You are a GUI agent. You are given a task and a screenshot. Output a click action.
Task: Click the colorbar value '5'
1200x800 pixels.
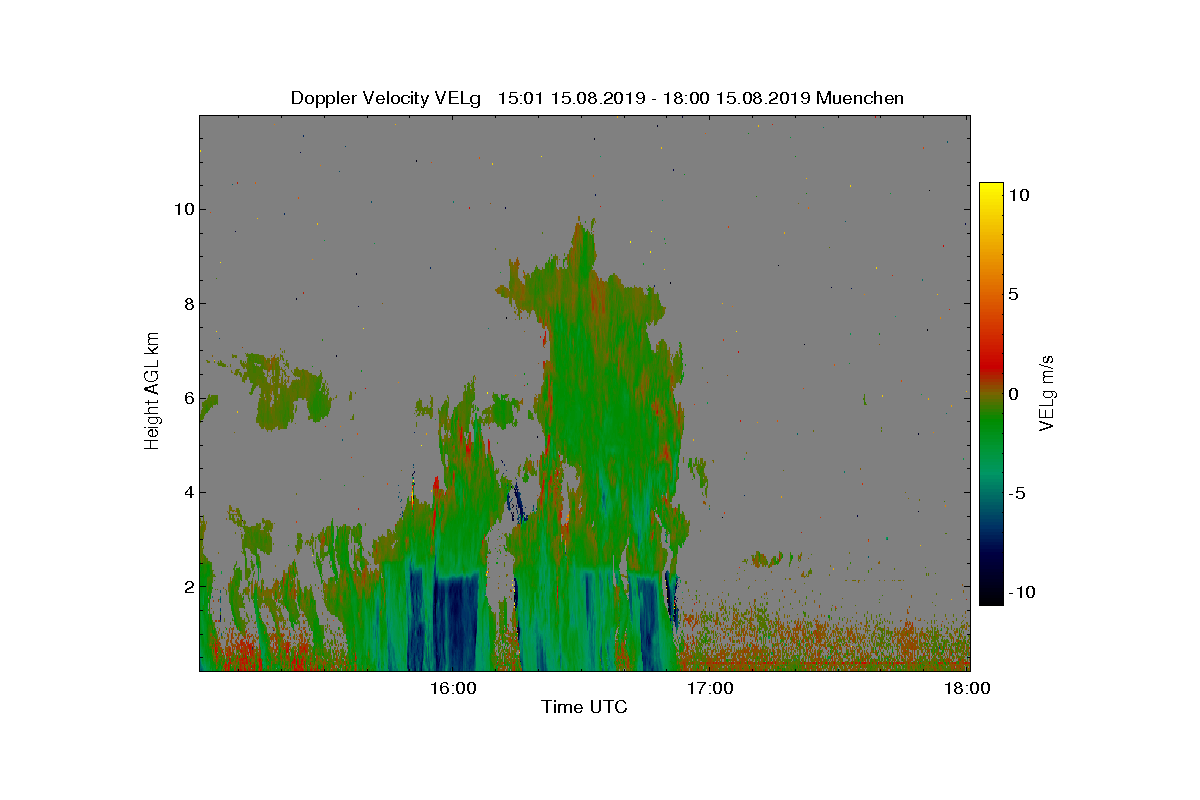click(1013, 295)
